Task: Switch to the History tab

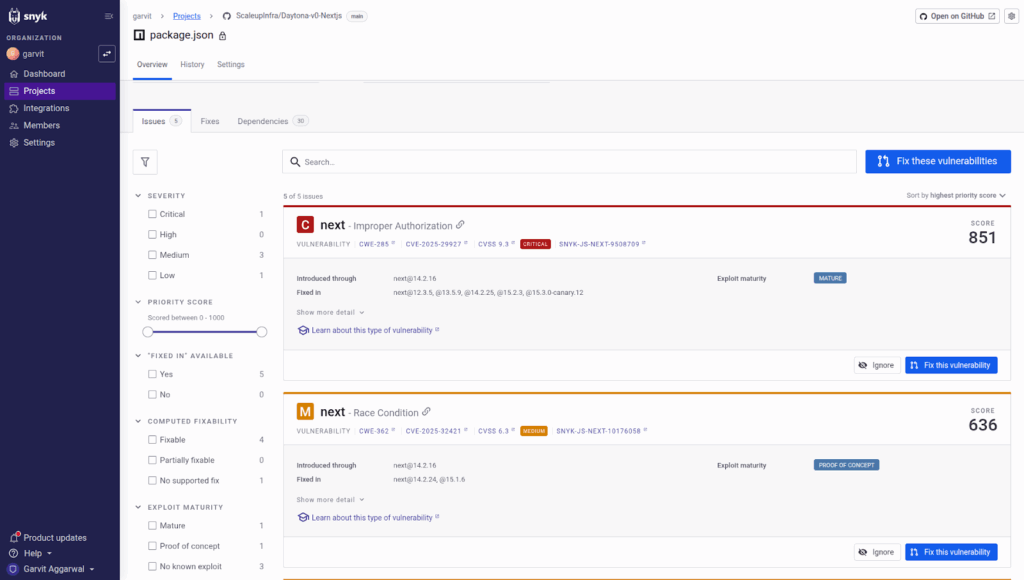Action: click(192, 65)
